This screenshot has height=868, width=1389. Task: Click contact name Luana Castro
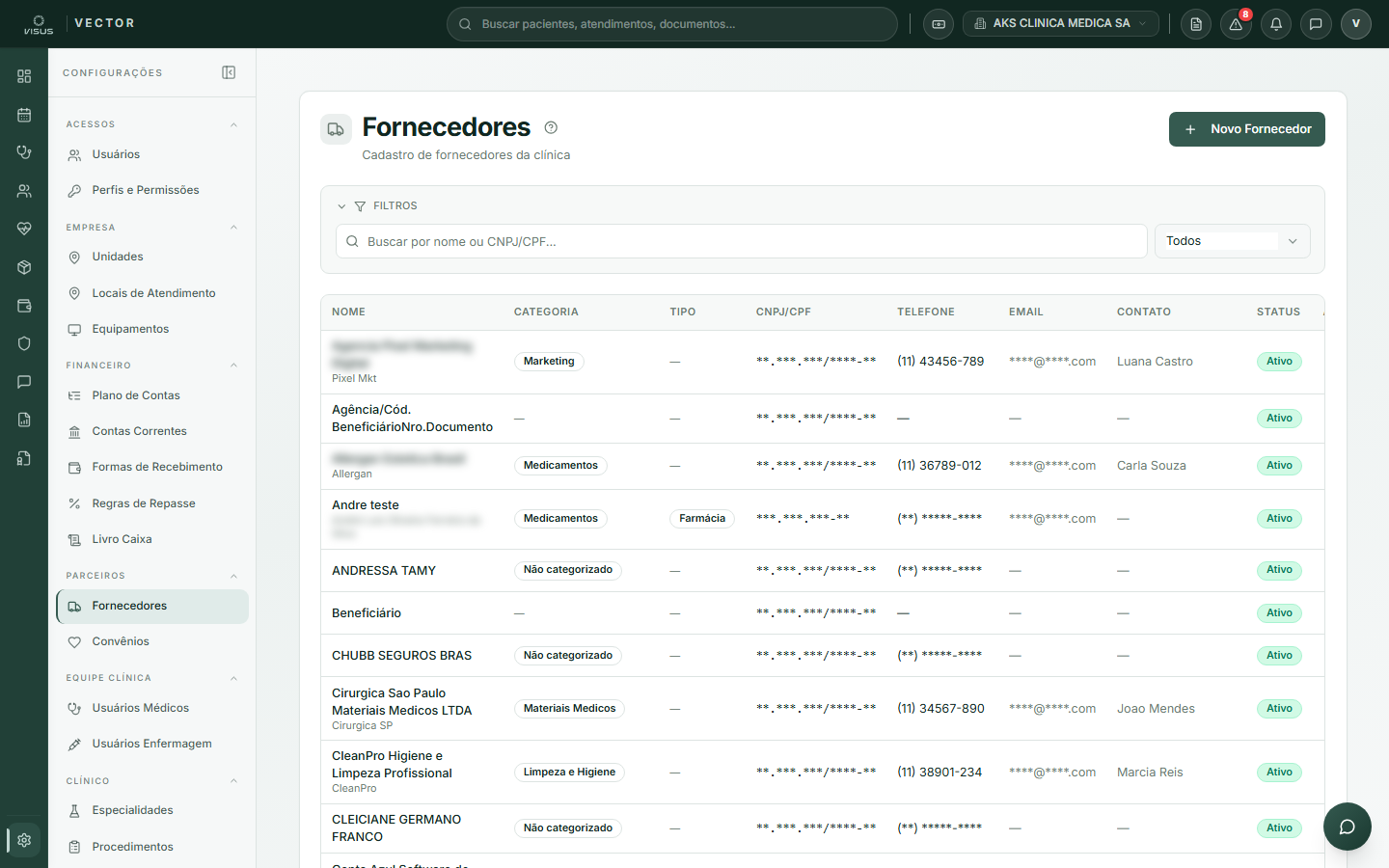point(1155,362)
